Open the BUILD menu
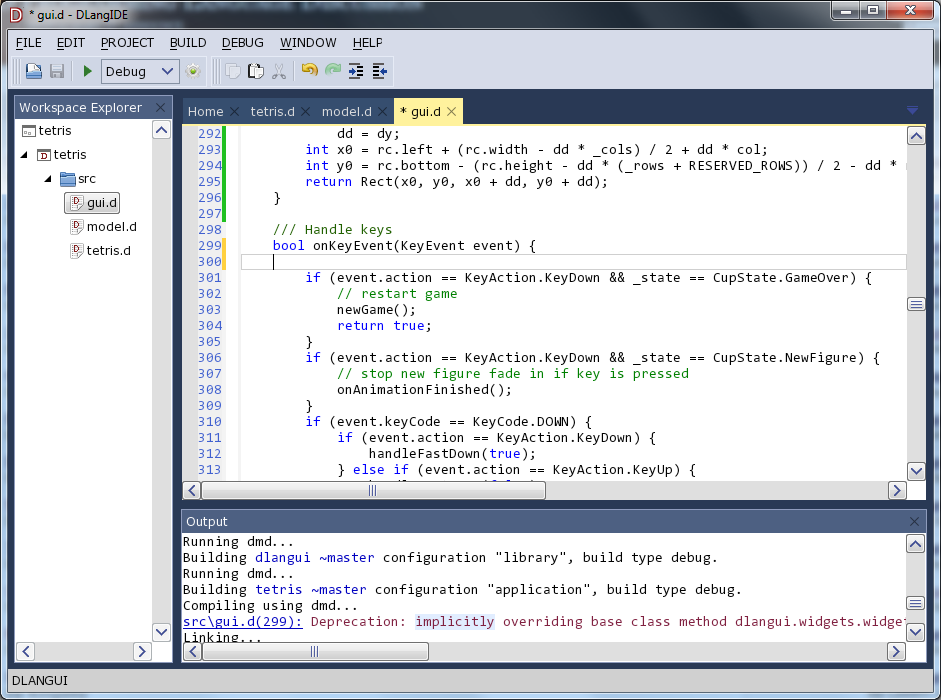Viewport: 941px width, 700px height. [x=188, y=43]
